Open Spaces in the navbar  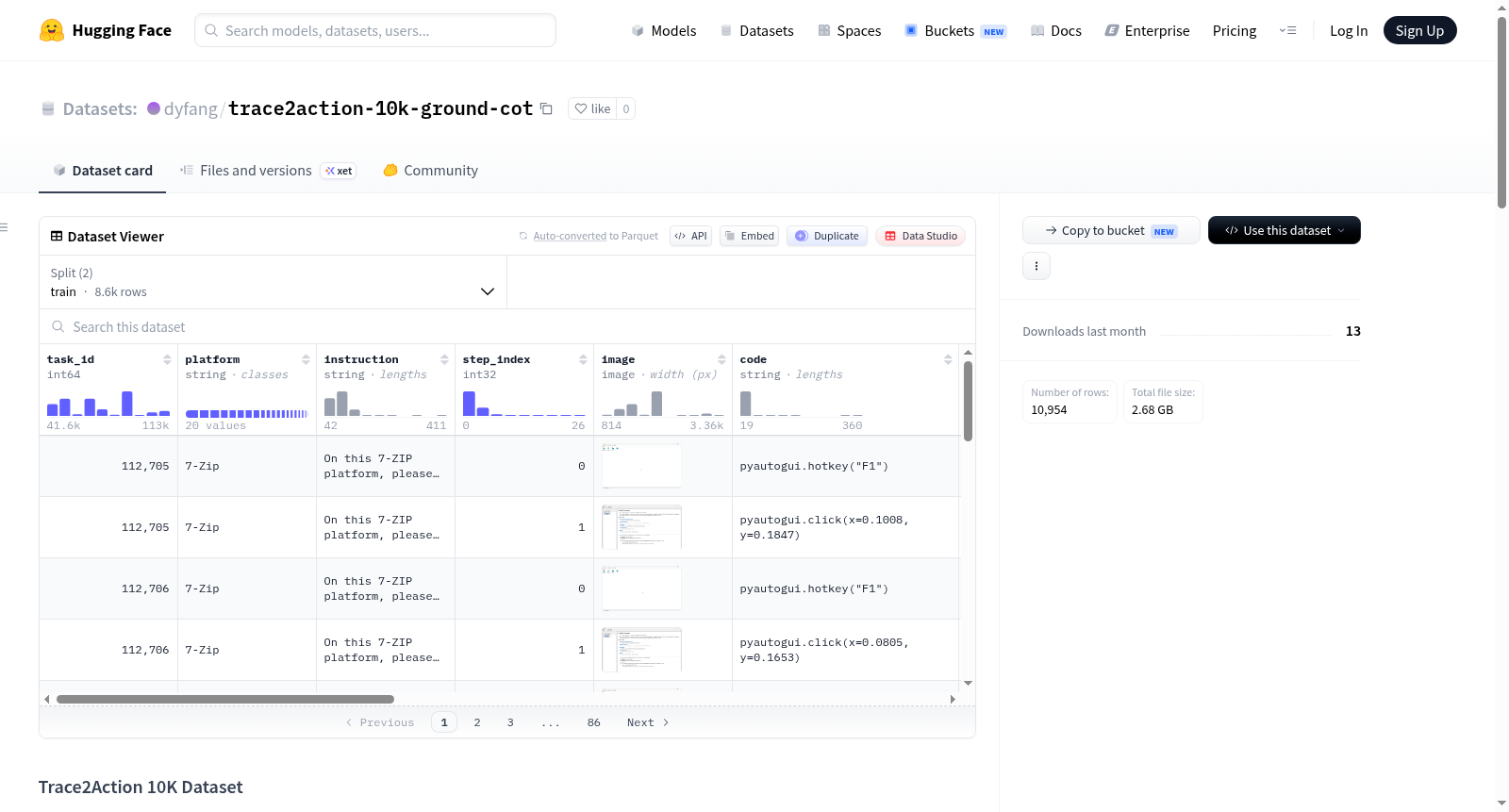click(x=849, y=30)
